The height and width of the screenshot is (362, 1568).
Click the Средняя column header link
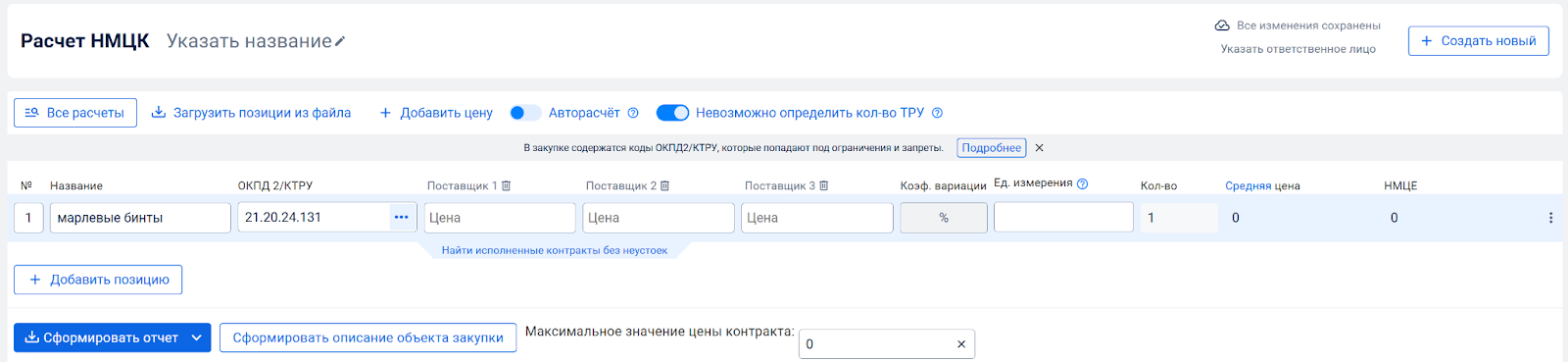pyautogui.click(x=1248, y=185)
